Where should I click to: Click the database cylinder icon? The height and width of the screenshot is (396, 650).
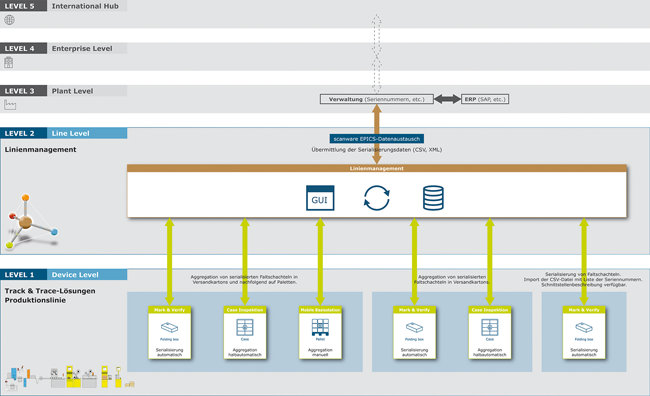click(x=433, y=198)
